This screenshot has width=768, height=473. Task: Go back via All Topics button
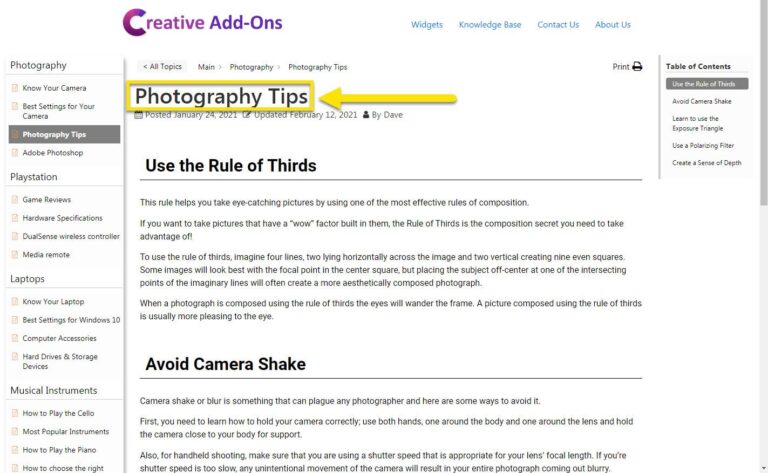point(162,67)
